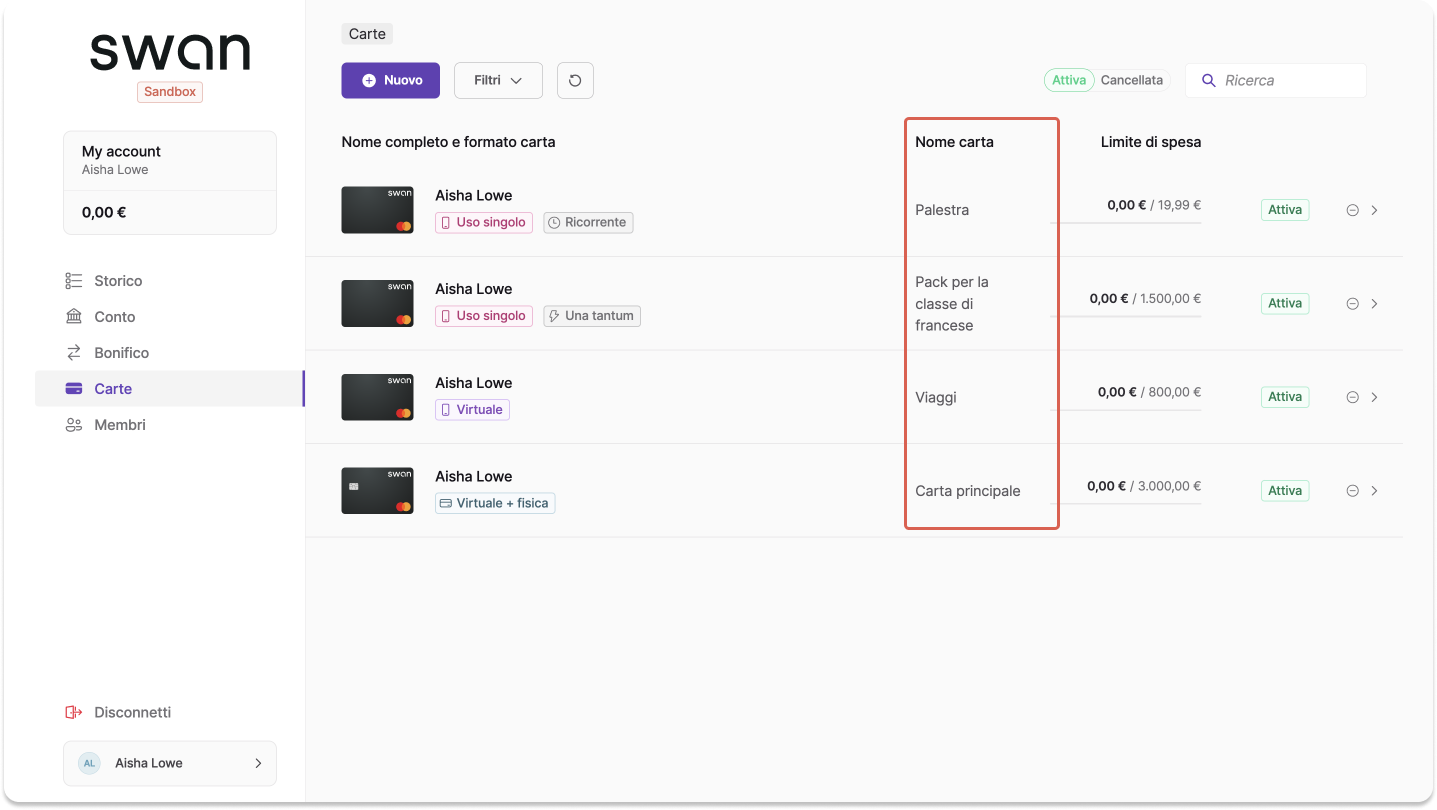
Task: Click the Limite di spesa column header
Action: (x=1151, y=142)
